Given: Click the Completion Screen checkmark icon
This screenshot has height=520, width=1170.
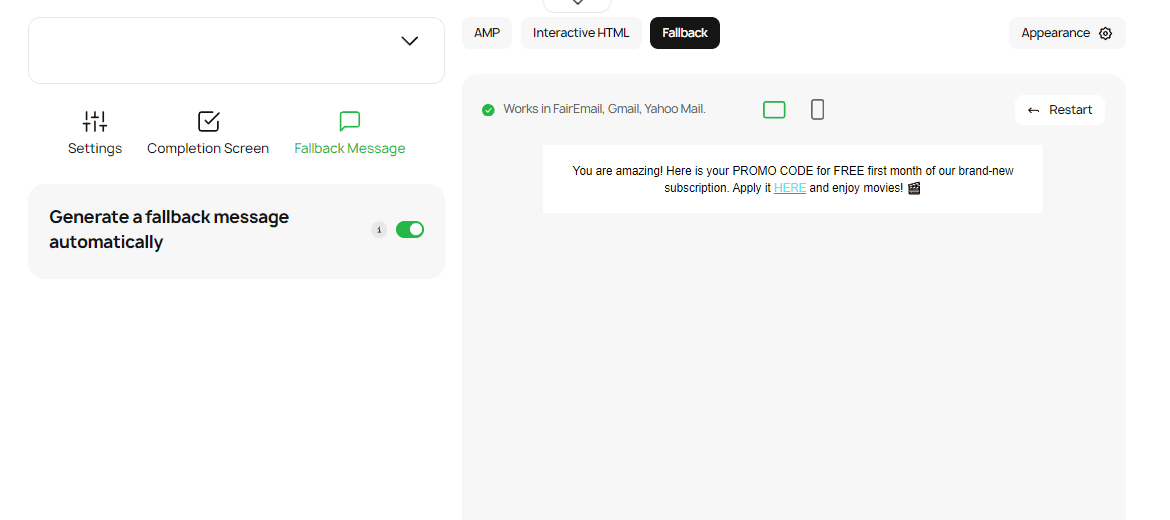Looking at the screenshot, I should click(208, 122).
